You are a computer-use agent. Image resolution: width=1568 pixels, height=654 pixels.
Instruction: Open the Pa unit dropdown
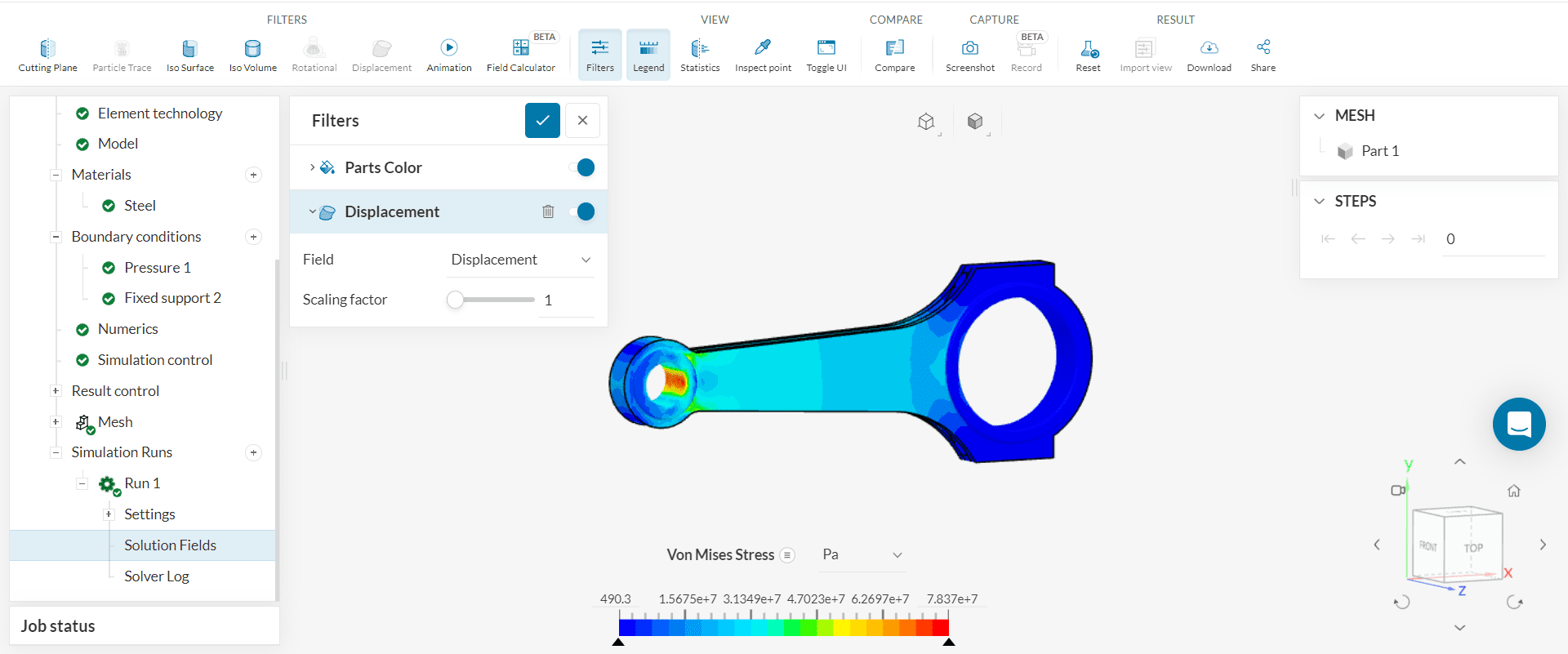862,555
